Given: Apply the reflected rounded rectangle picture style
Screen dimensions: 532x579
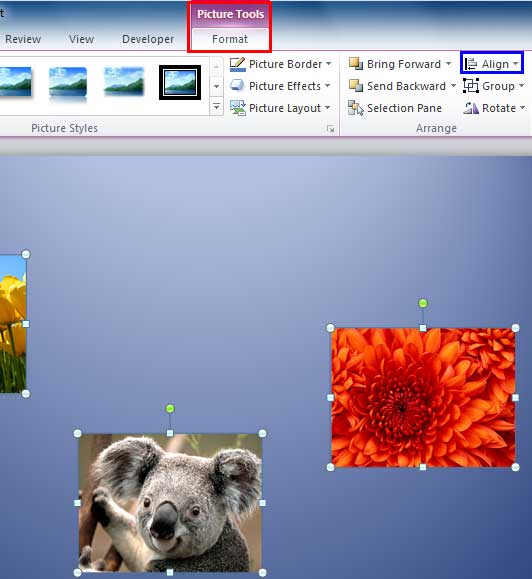Looking at the screenshot, I should point(68,84).
